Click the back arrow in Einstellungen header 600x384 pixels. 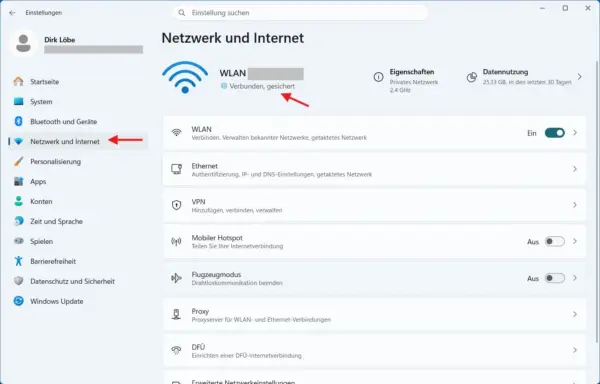12,13
